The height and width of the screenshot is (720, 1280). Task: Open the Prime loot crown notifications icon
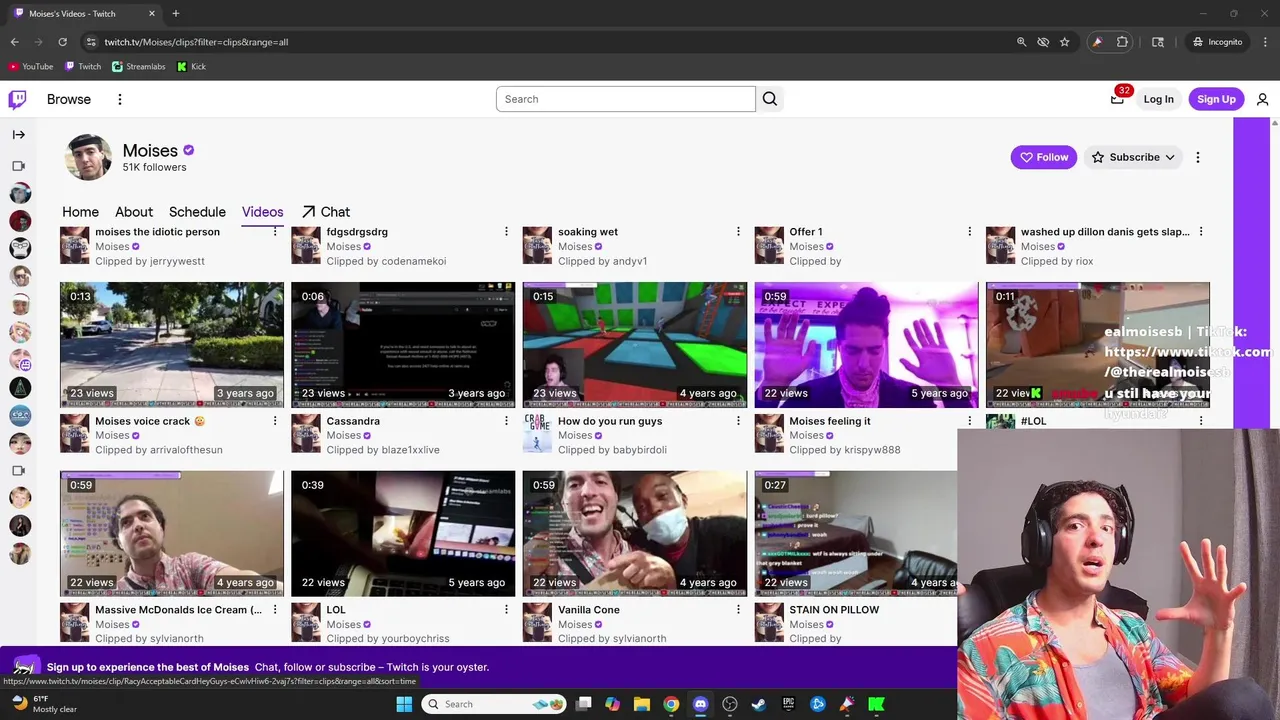pos(1117,99)
